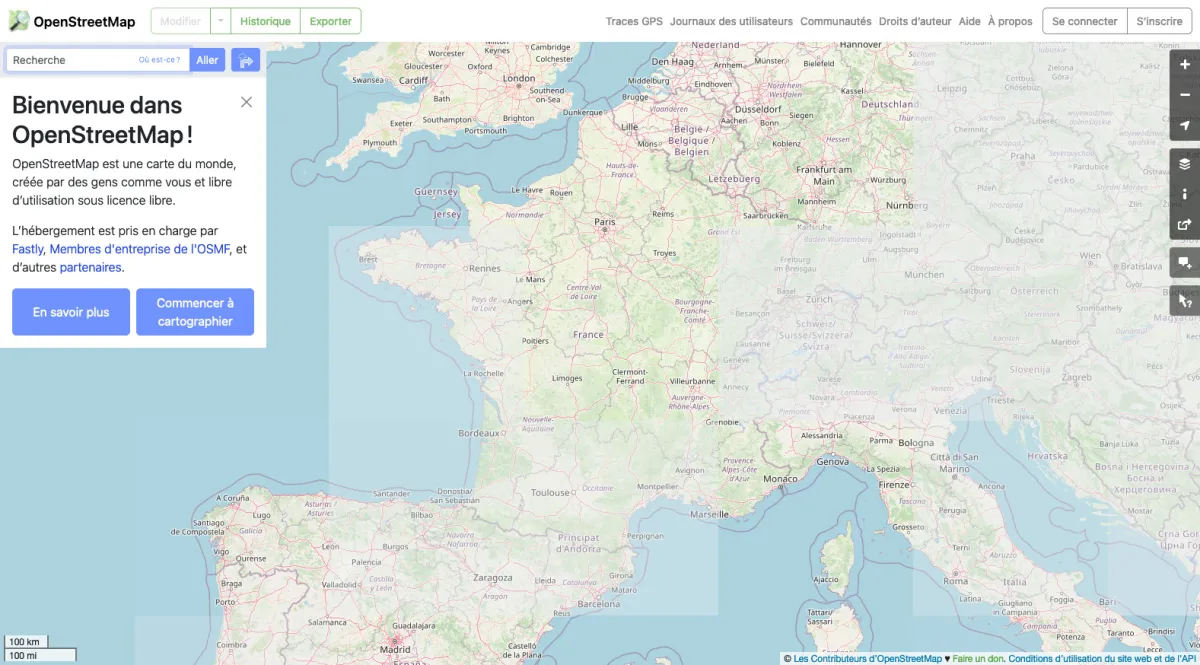The width and height of the screenshot is (1200, 665).
Task: Click the OpenStreetMap title text
Action: 84,22
